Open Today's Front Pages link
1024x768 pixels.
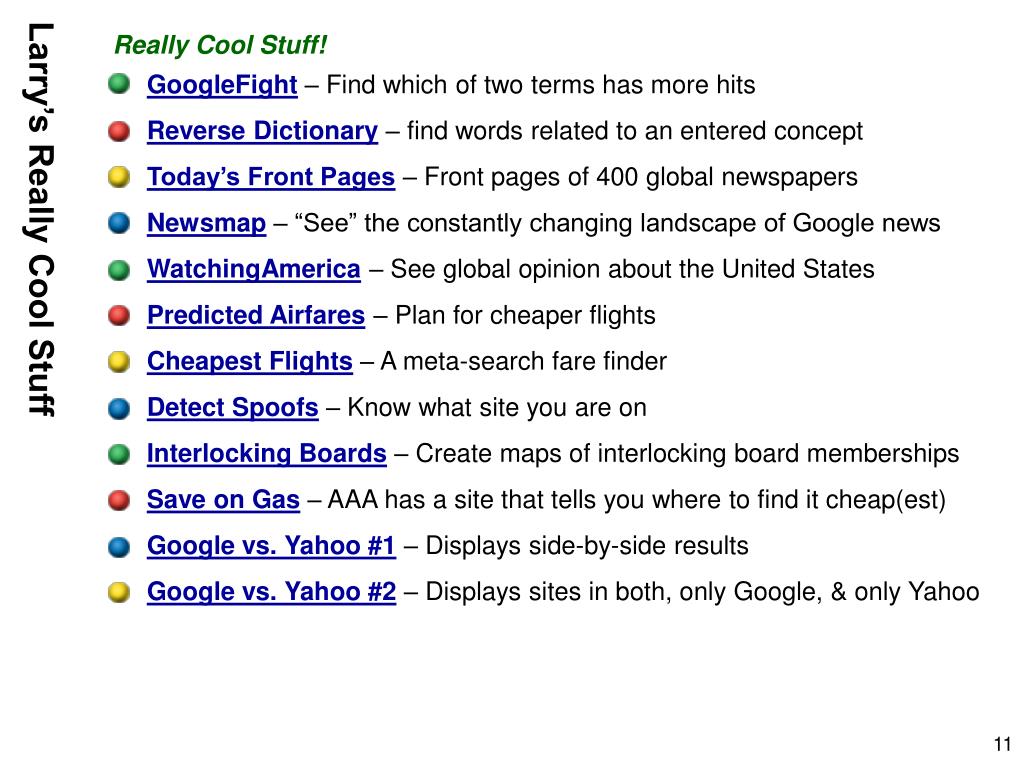271,178
